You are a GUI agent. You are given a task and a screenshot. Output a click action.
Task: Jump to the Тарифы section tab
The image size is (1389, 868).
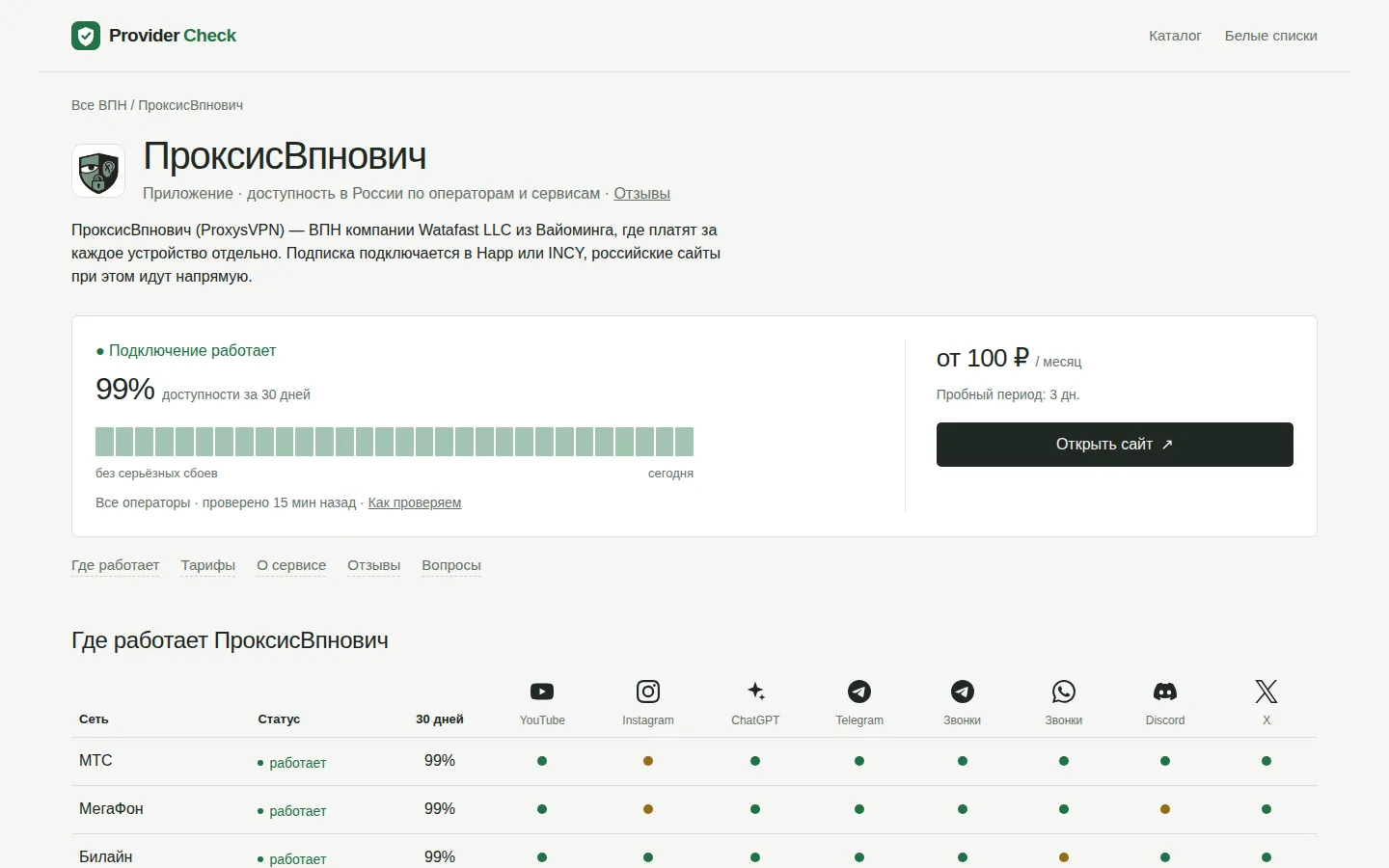click(208, 565)
